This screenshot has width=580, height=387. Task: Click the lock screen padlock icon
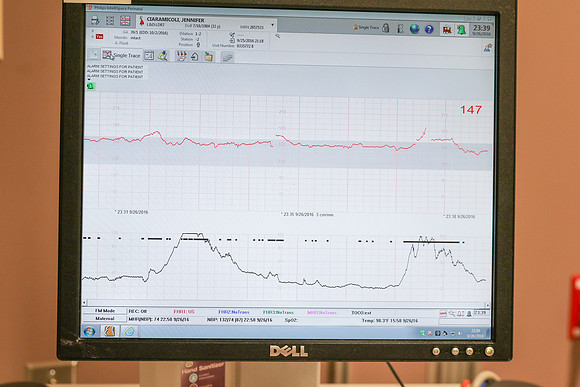(x=385, y=28)
